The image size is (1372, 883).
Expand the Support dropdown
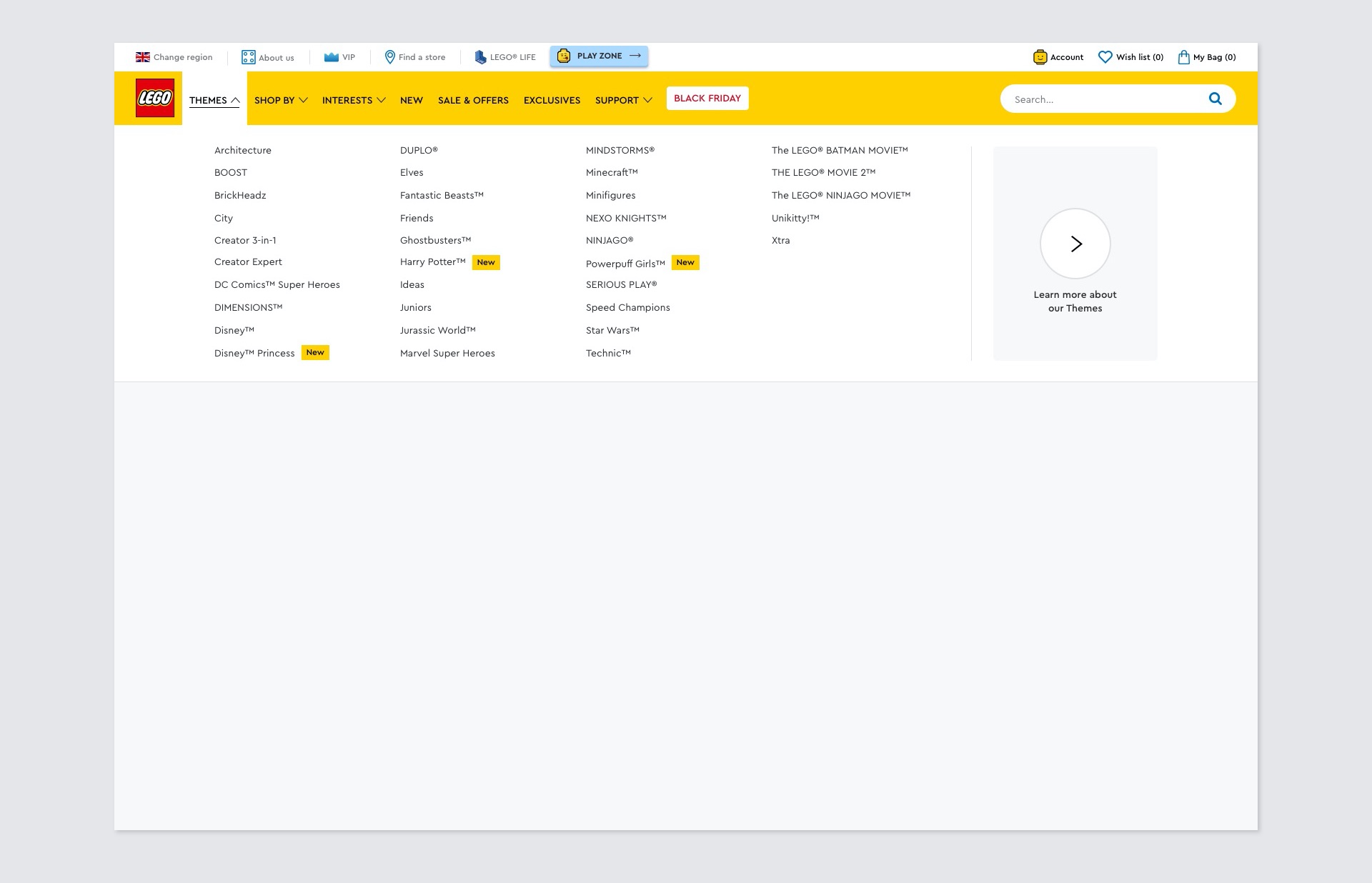tap(623, 100)
